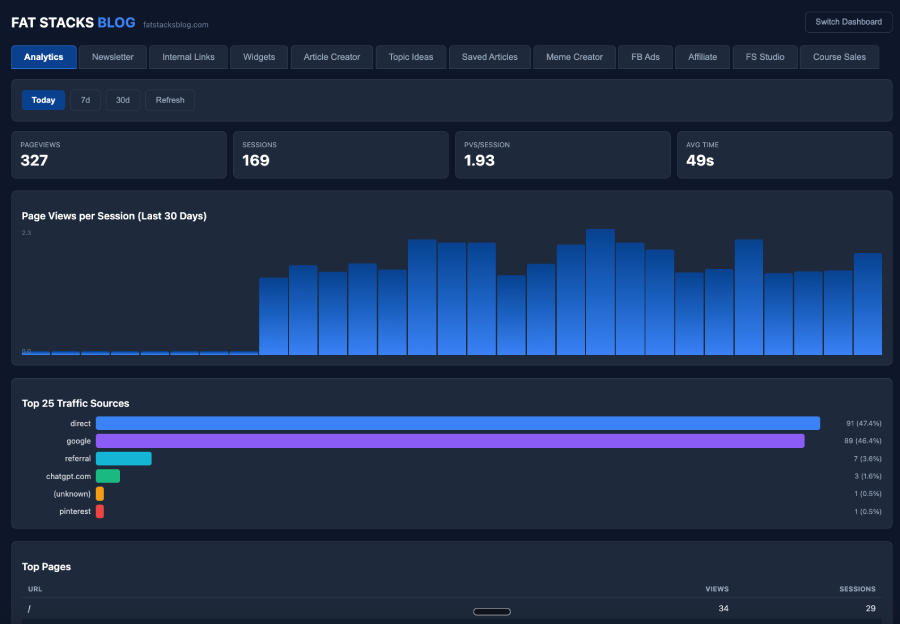900x624 pixels.
Task: Go to the Course Sales tab
Action: pos(839,57)
